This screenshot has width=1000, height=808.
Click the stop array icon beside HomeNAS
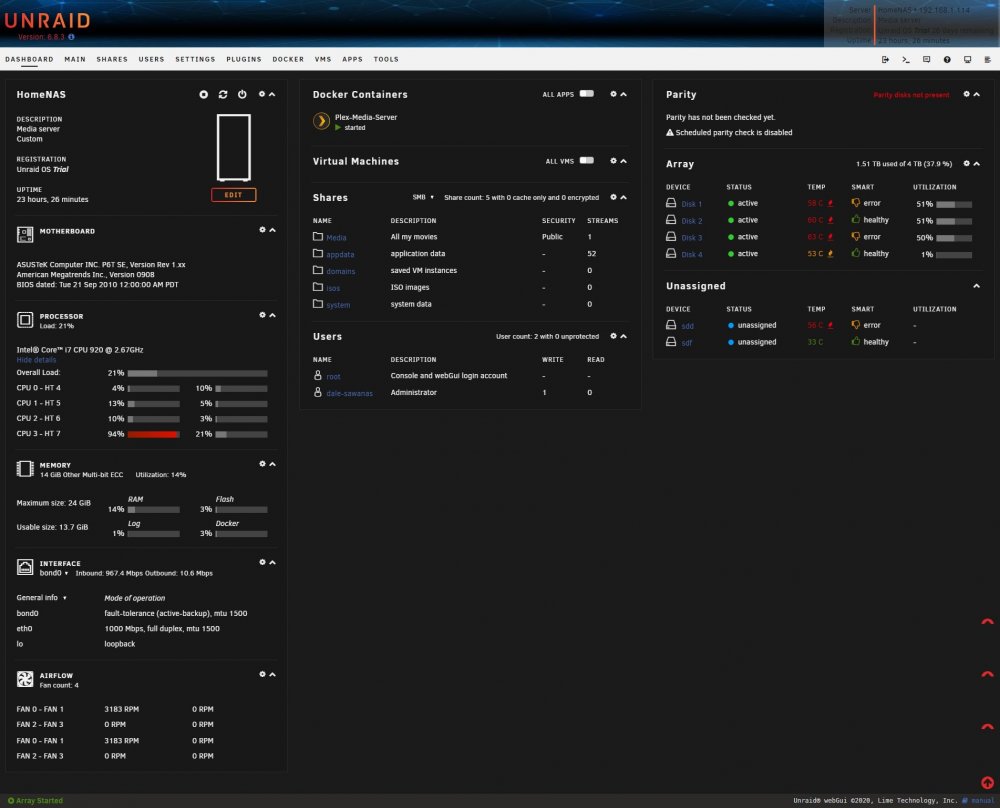pyautogui.click(x=203, y=94)
